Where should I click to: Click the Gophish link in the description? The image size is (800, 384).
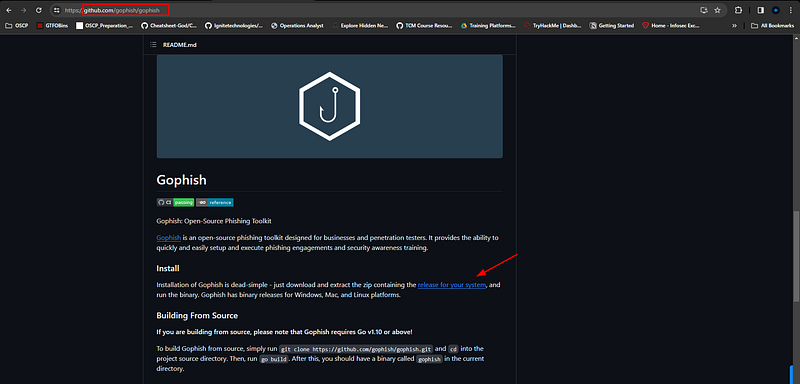(x=168, y=238)
